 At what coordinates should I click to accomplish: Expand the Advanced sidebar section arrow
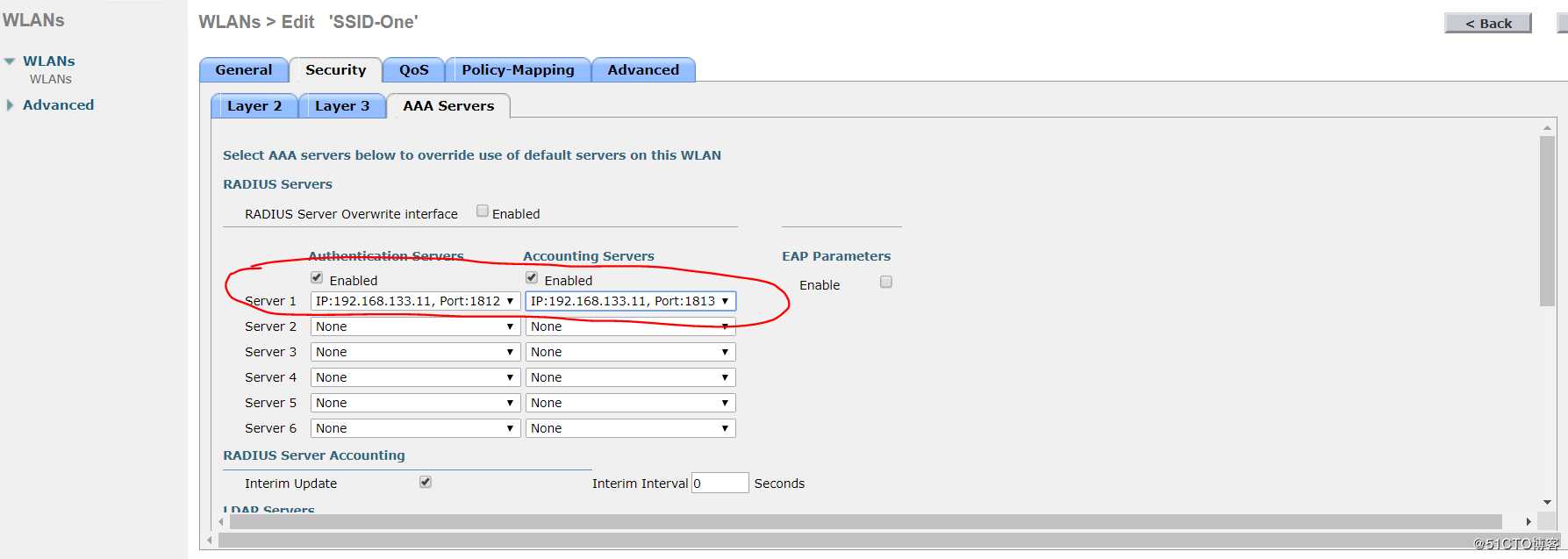point(10,105)
